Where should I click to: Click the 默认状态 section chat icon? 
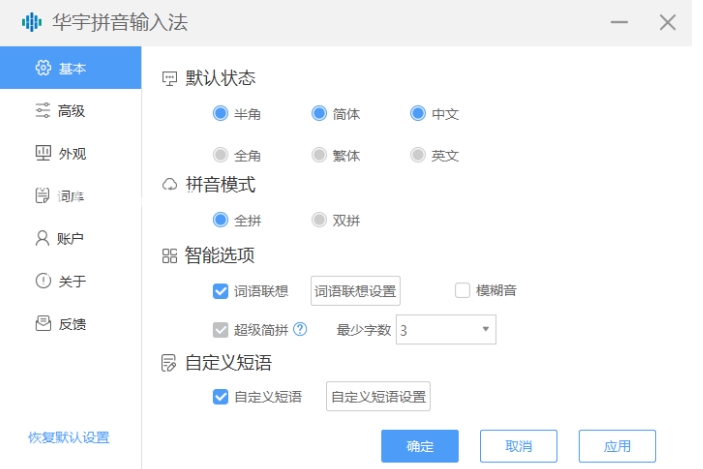click(x=169, y=79)
